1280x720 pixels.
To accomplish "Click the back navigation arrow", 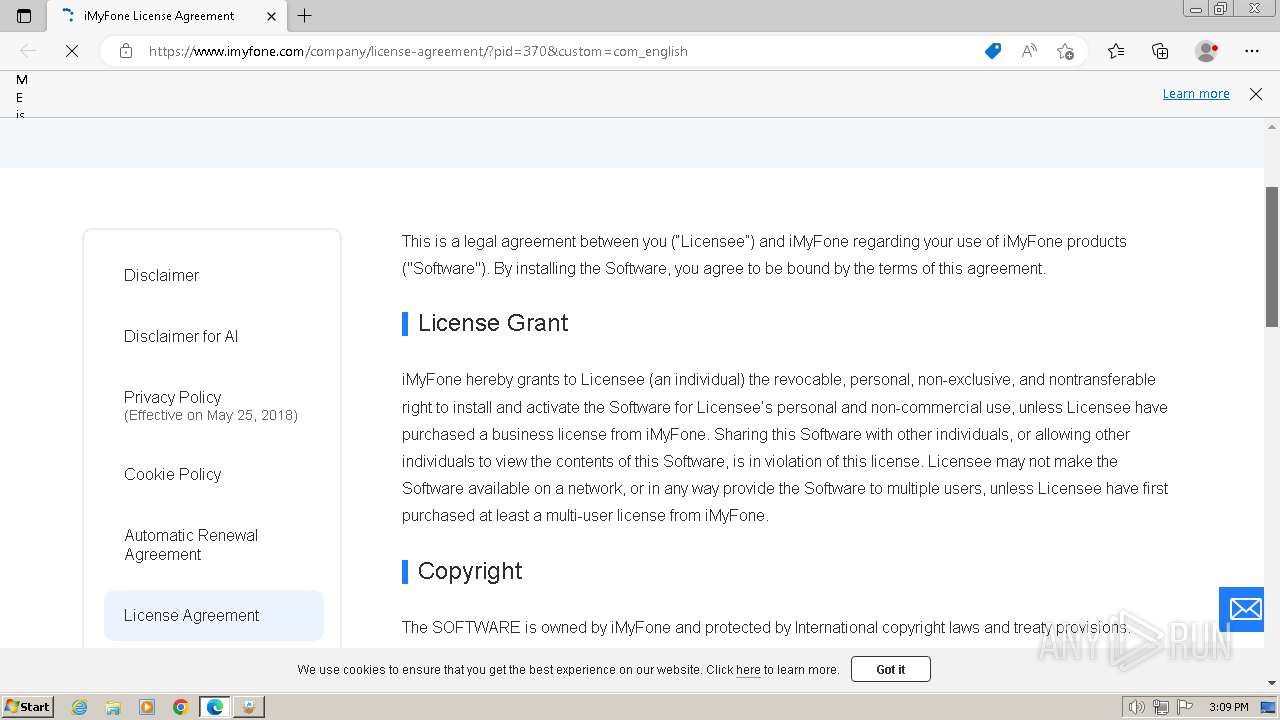I will tap(28, 51).
